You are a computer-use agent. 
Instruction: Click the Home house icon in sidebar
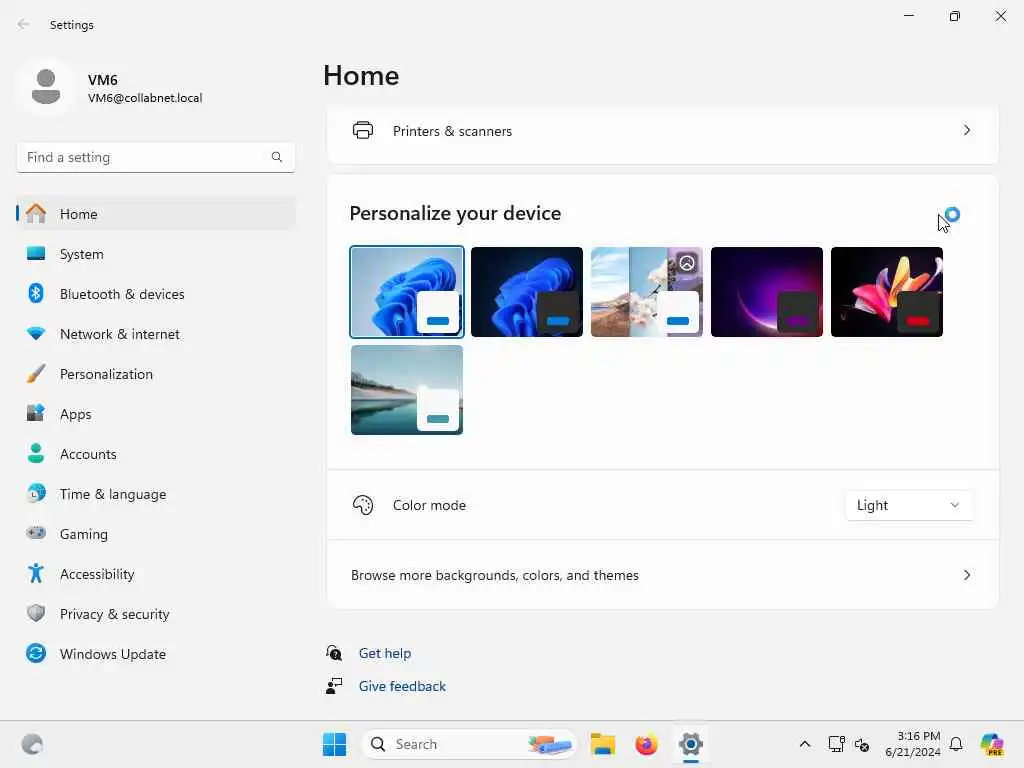pyautogui.click(x=36, y=214)
